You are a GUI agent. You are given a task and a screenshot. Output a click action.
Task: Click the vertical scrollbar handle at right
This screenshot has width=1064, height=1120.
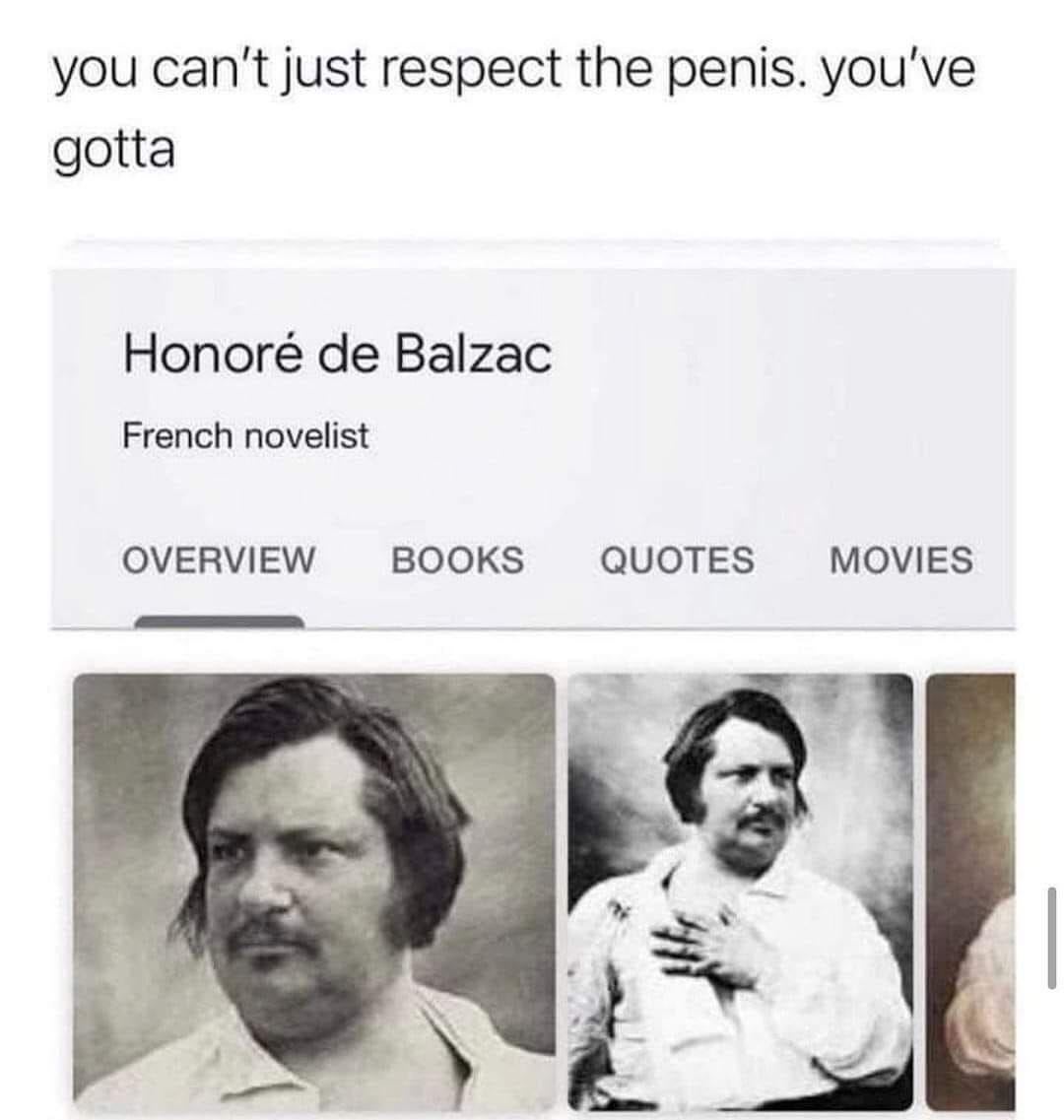(x=1051, y=938)
